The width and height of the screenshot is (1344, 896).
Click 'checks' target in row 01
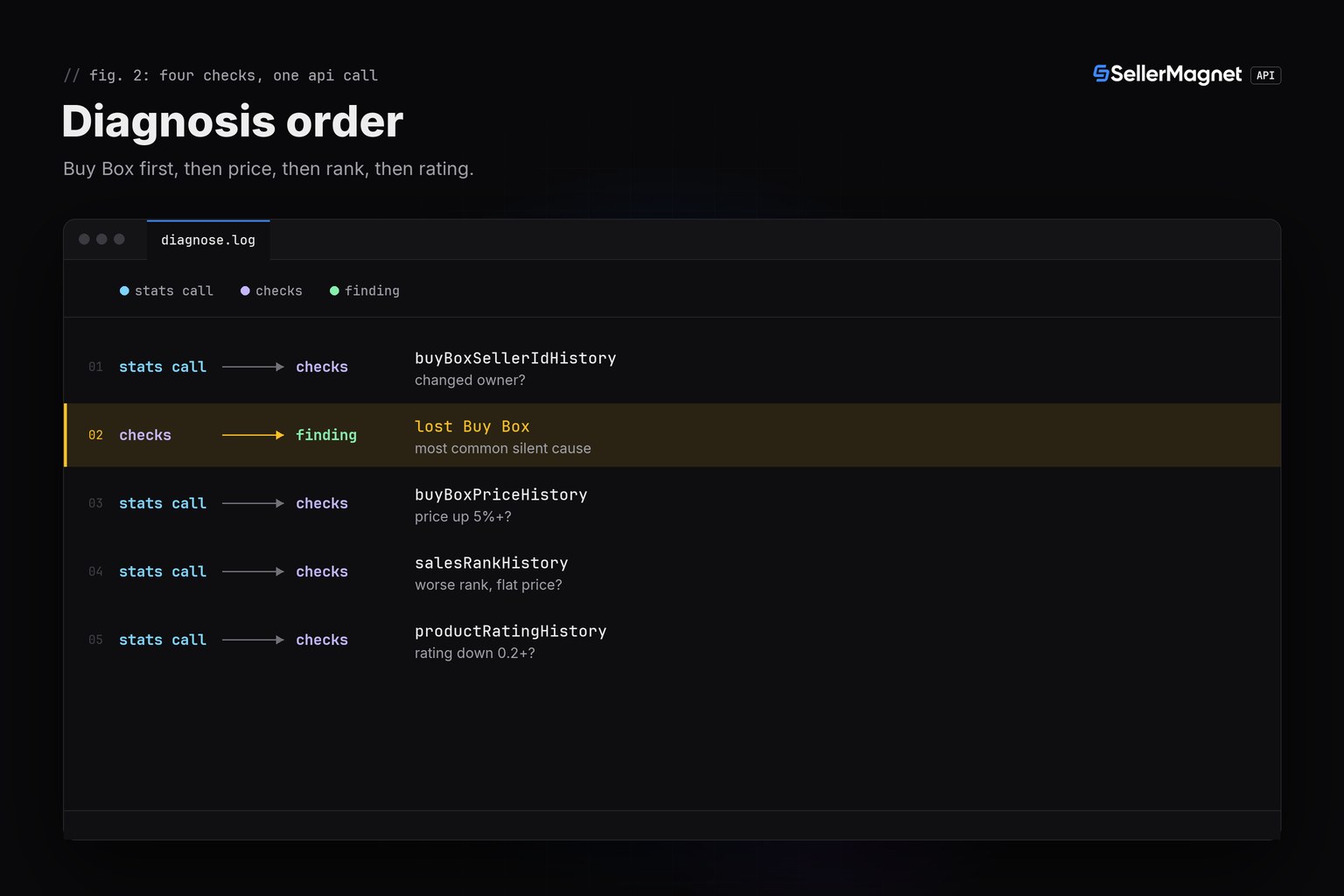tap(322, 367)
